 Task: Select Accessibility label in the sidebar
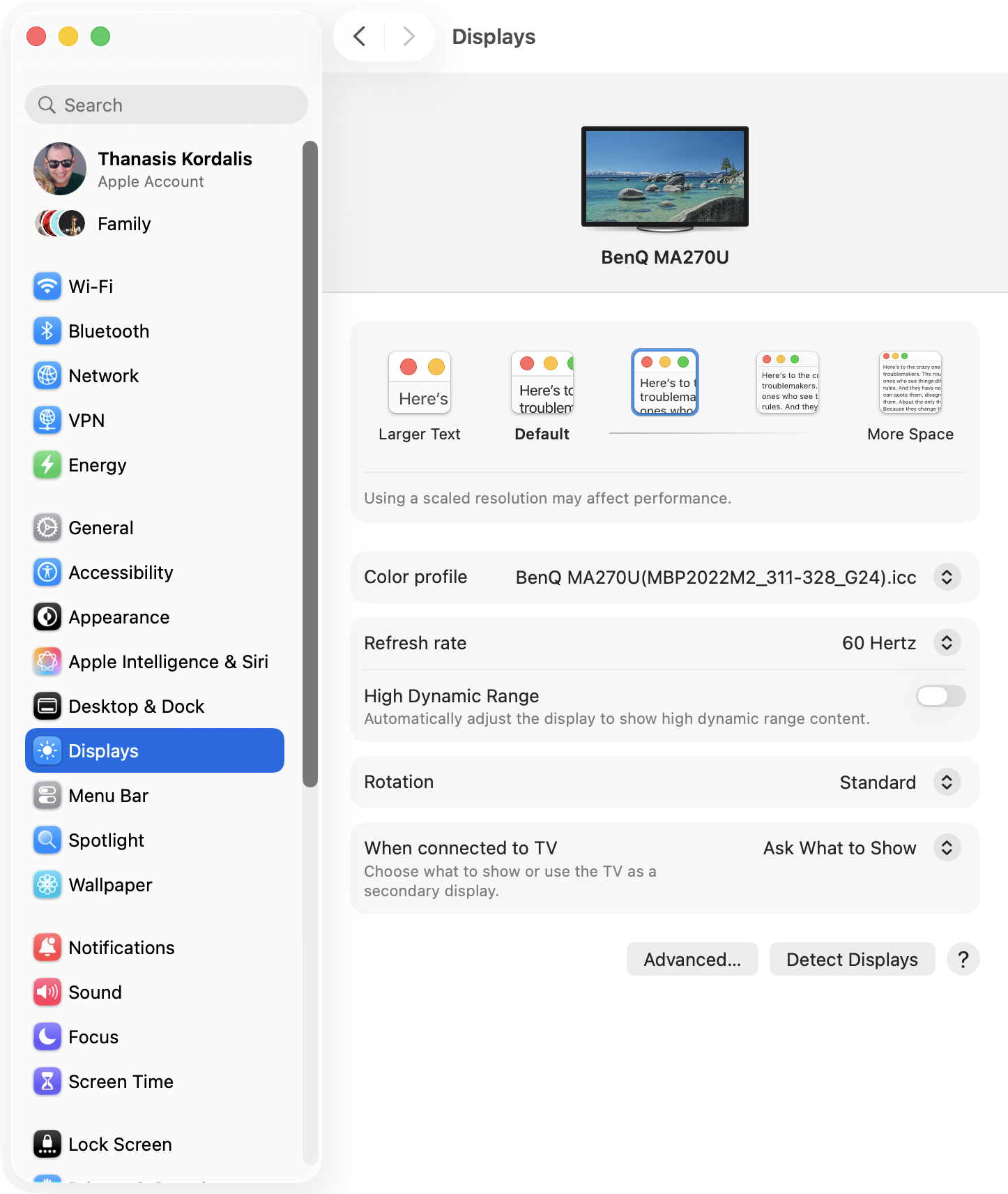click(x=121, y=573)
